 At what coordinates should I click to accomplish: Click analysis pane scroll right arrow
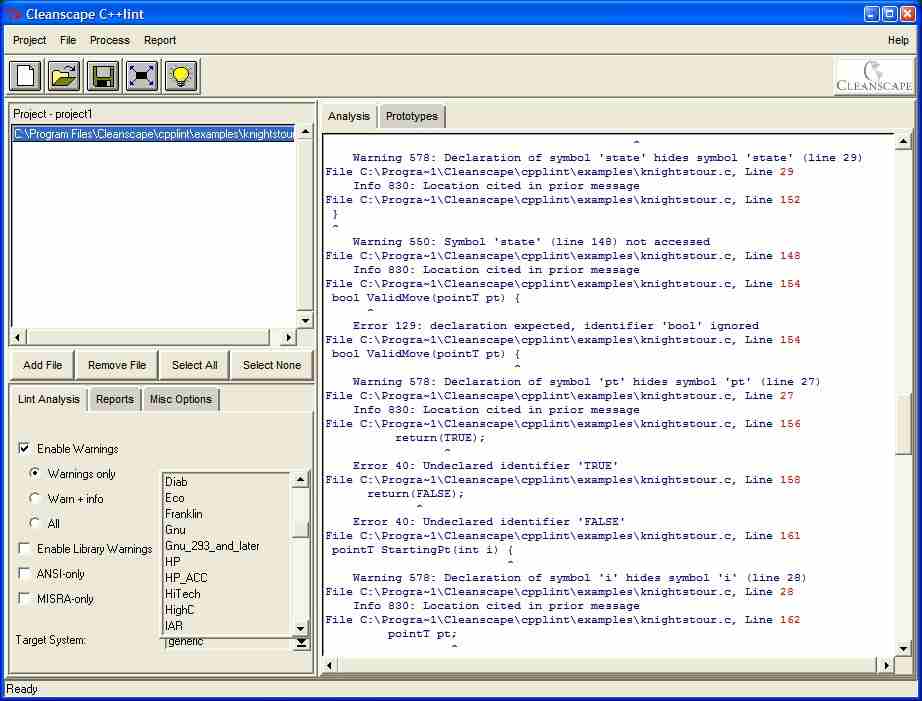pyautogui.click(x=886, y=665)
